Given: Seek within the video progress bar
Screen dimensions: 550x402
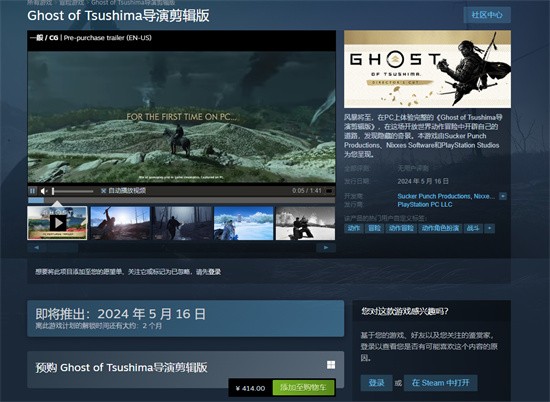Looking at the screenshot, I should pyautogui.click(x=181, y=200).
